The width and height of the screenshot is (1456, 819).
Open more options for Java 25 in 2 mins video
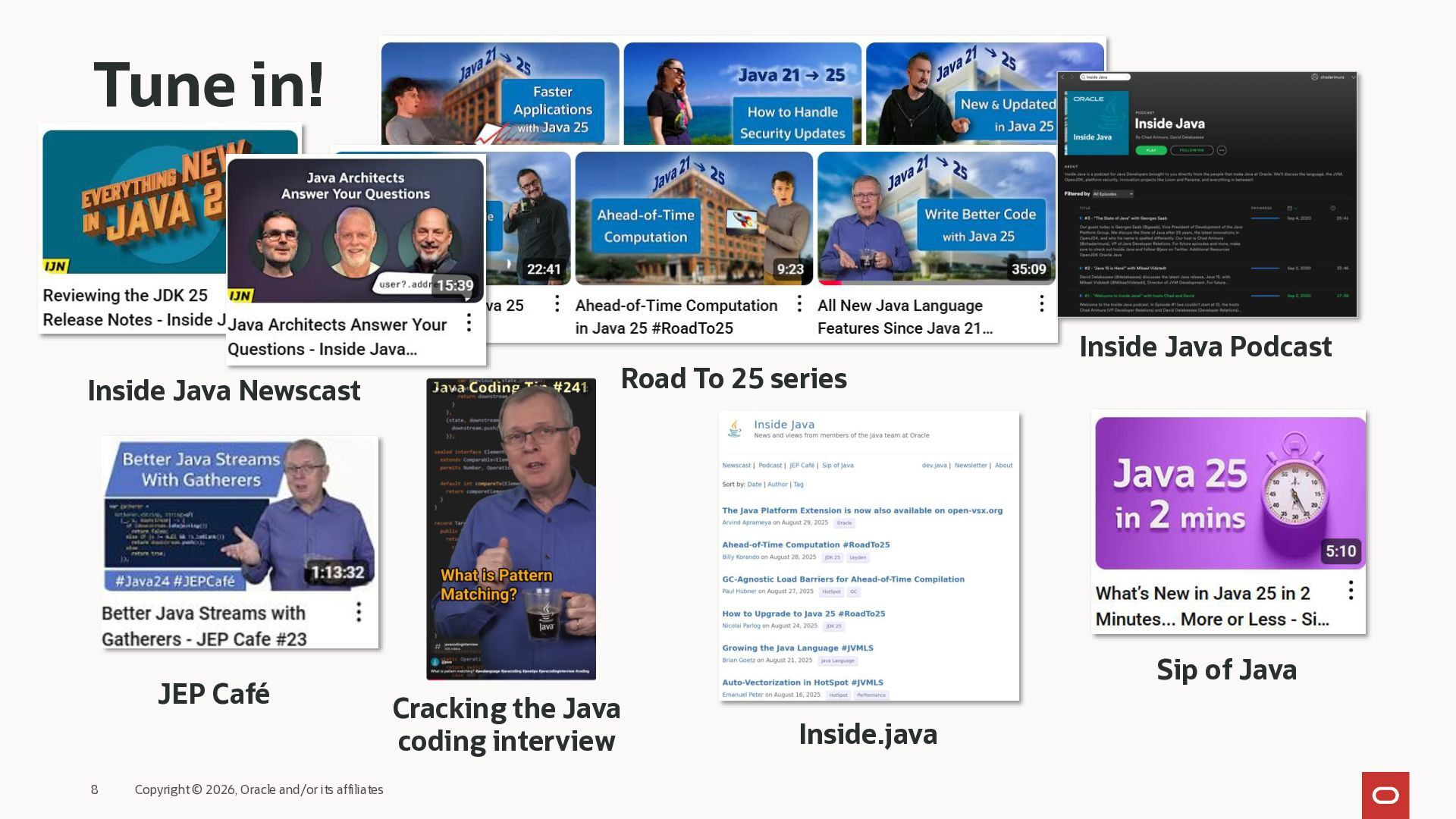coord(1351,591)
